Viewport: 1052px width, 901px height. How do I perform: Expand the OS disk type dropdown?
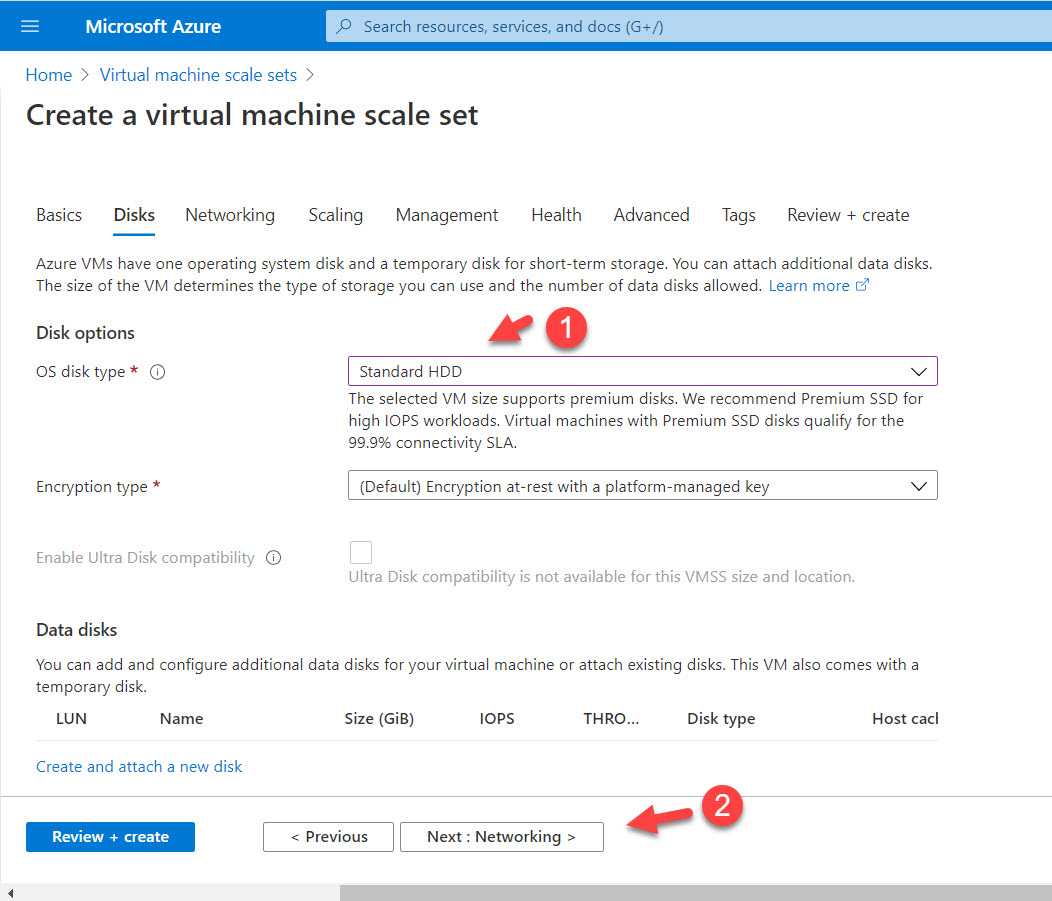642,371
